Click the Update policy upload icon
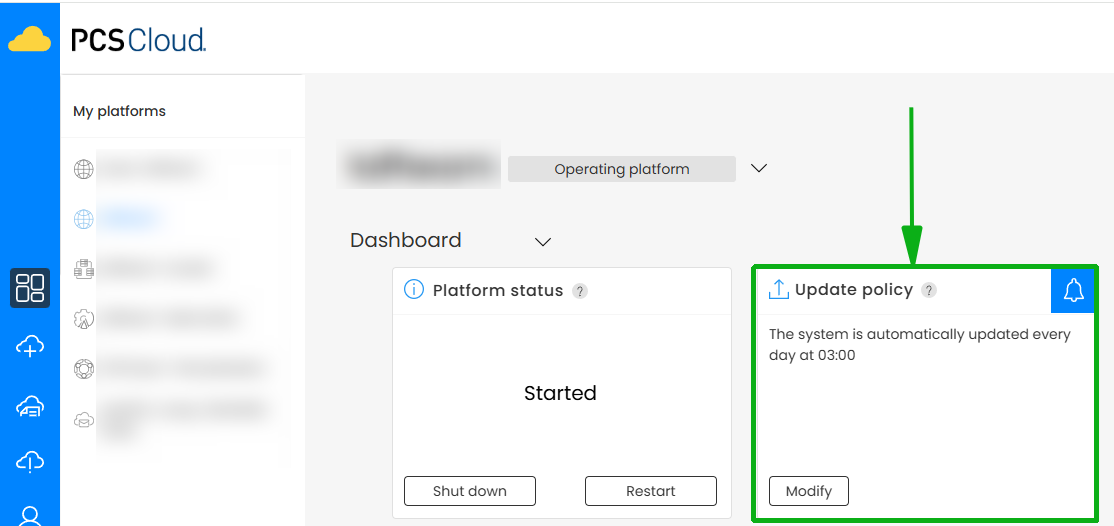The height and width of the screenshot is (526, 1114). coord(779,289)
